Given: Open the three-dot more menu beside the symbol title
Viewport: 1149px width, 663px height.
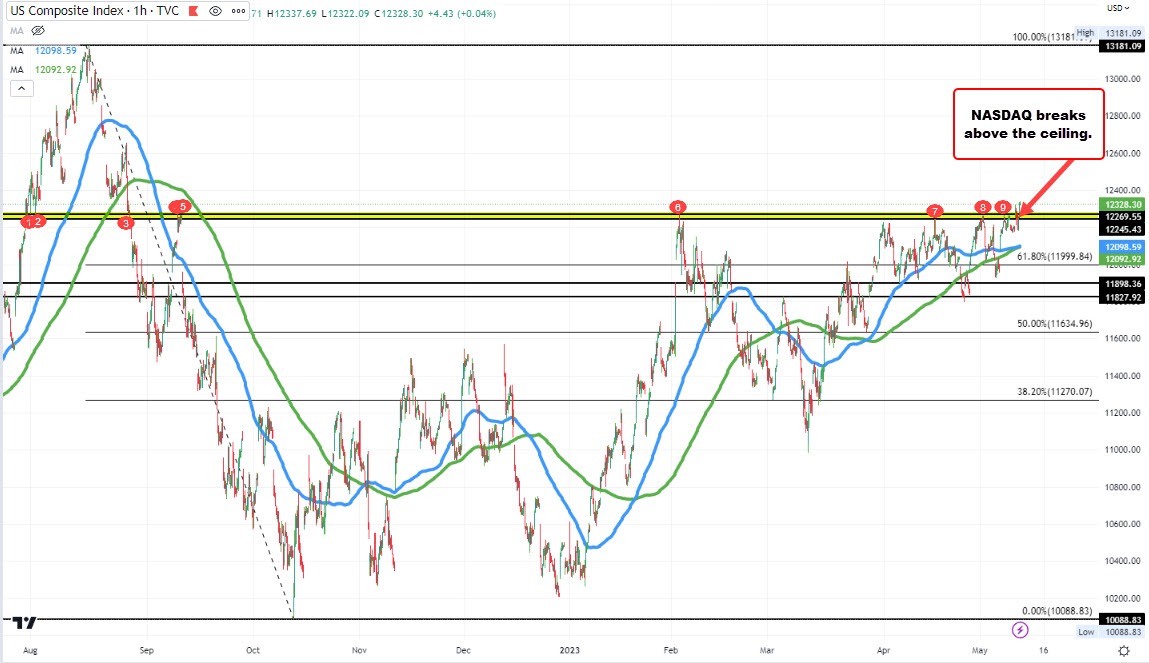Looking at the screenshot, I should [x=238, y=11].
